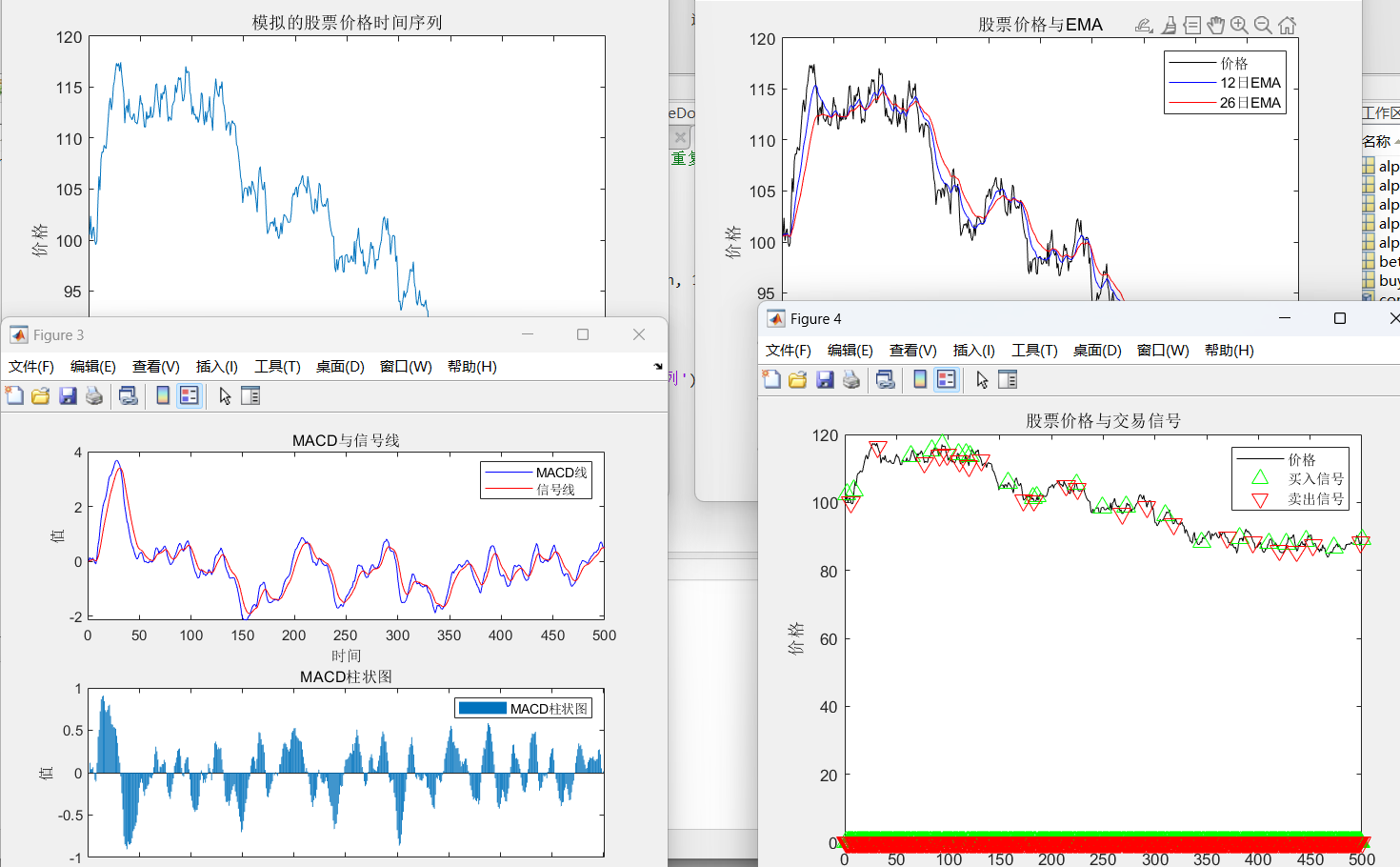Select the pan hand tool on EMA axes
This screenshot has width=1400, height=867.
pos(1215,26)
